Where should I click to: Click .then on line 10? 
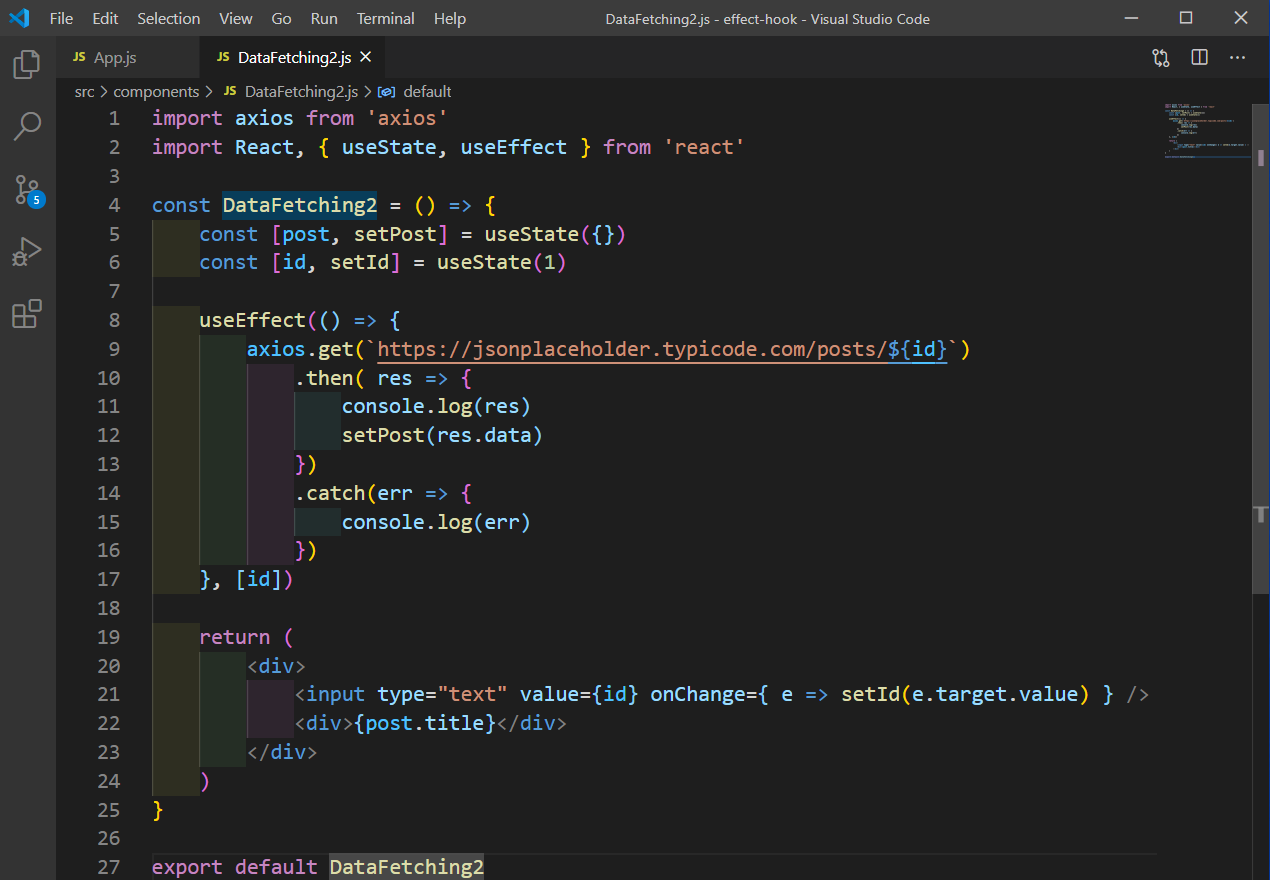(324, 378)
